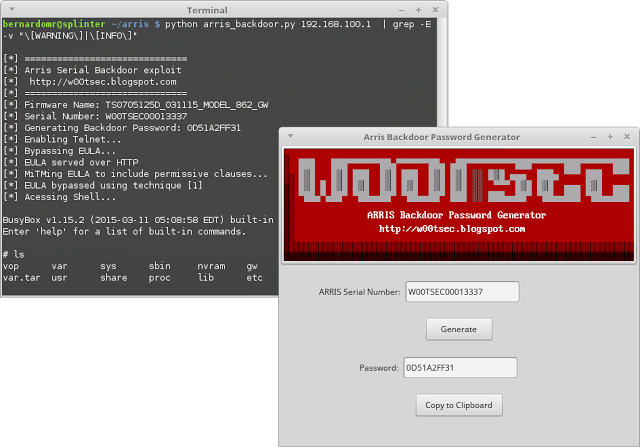Click the 'Password:' label

click(x=378, y=368)
